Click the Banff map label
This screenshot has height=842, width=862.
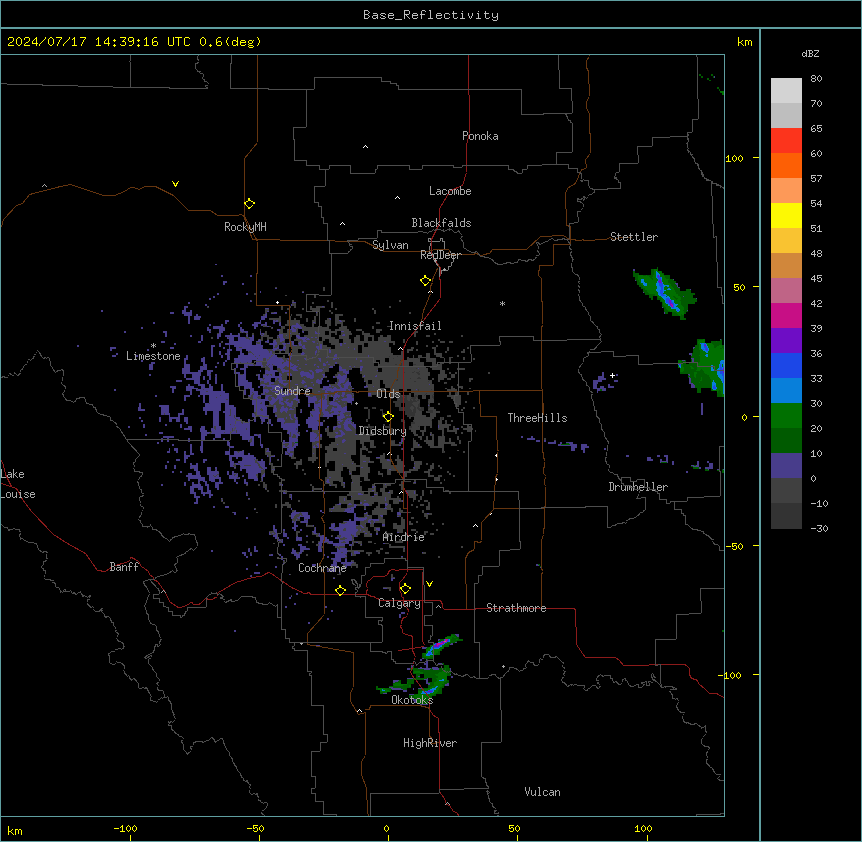tap(124, 567)
